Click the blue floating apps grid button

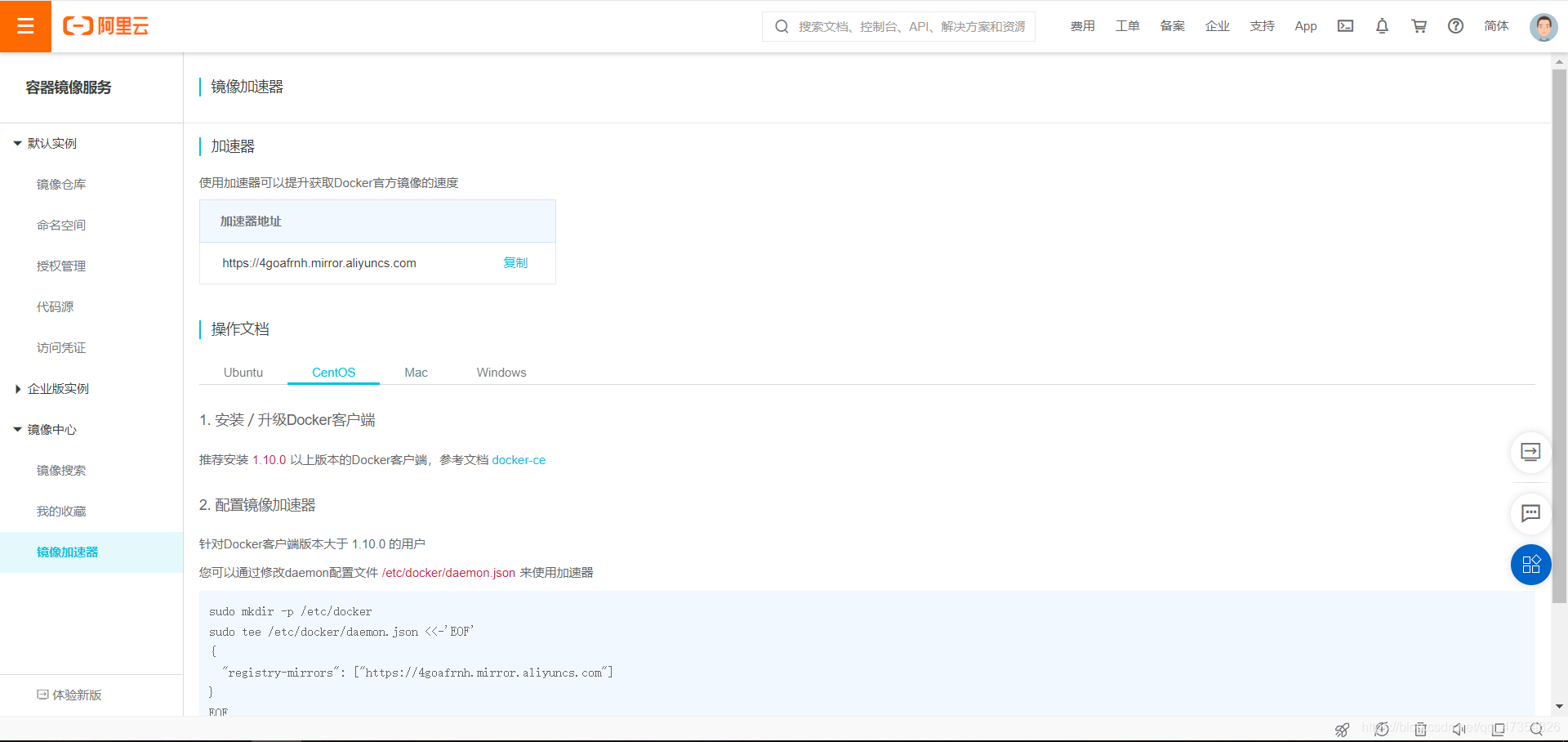coord(1530,565)
